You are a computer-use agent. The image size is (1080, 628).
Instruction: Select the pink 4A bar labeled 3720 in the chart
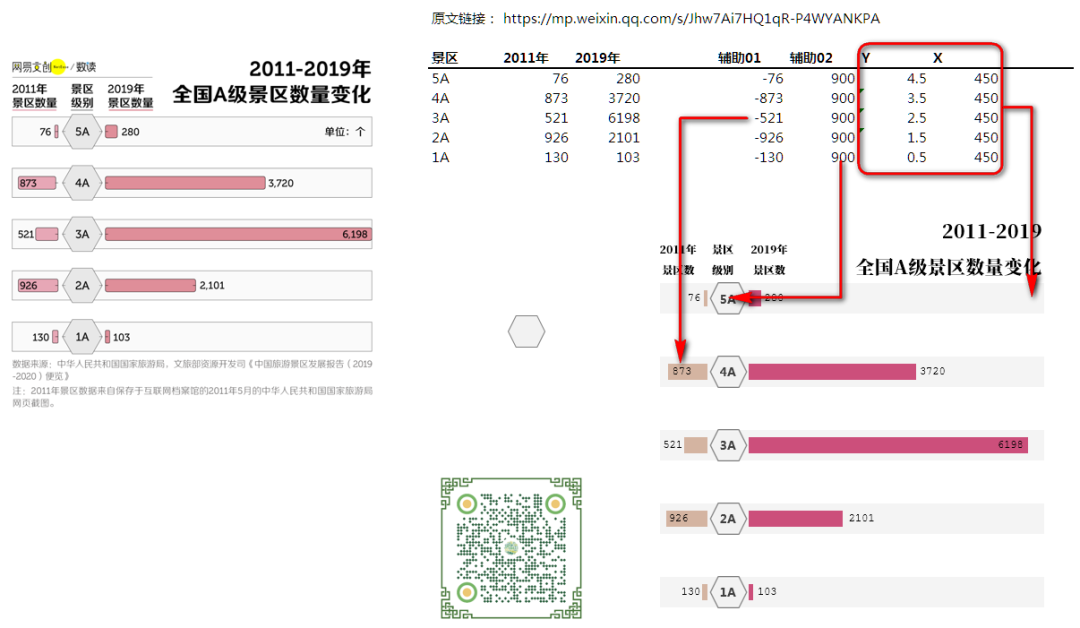coord(833,371)
